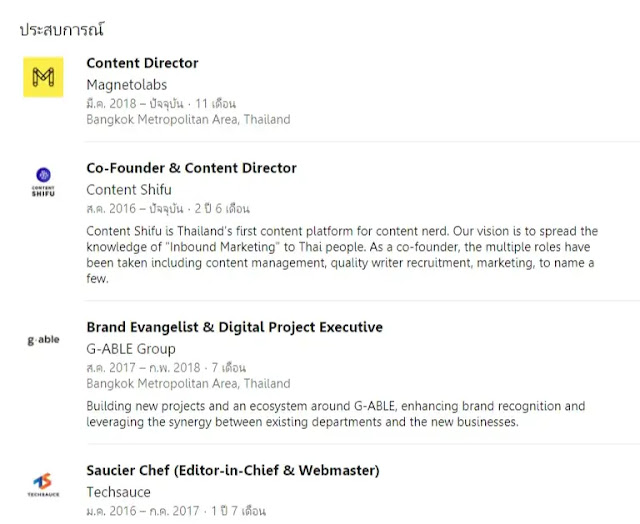This screenshot has height=524, width=640.
Task: Click Brand Evangelist & Digital Project Executive
Action: point(235,327)
